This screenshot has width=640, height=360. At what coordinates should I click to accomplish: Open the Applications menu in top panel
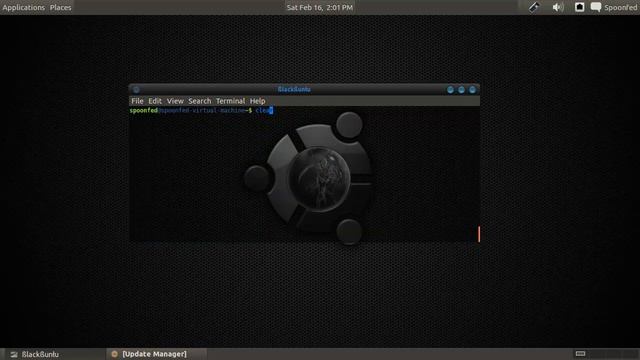click(x=24, y=7)
